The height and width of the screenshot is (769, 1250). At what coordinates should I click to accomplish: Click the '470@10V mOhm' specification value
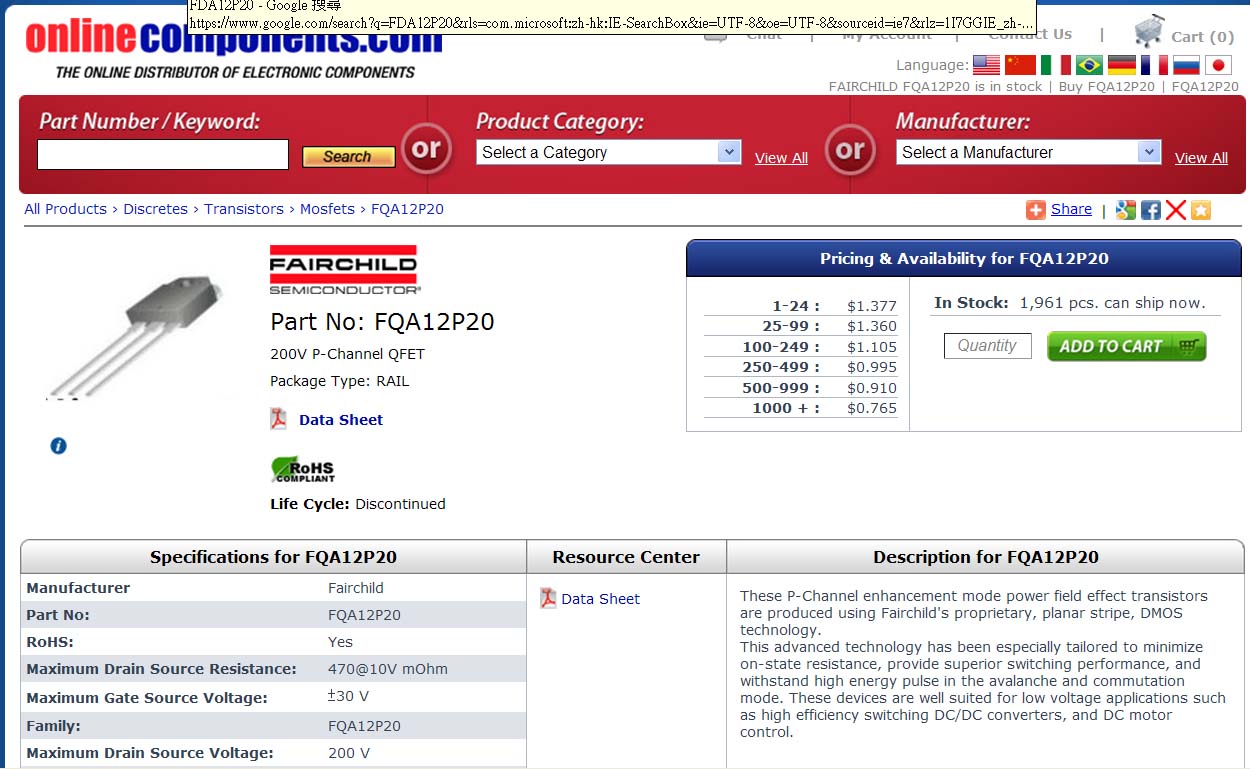(388, 669)
